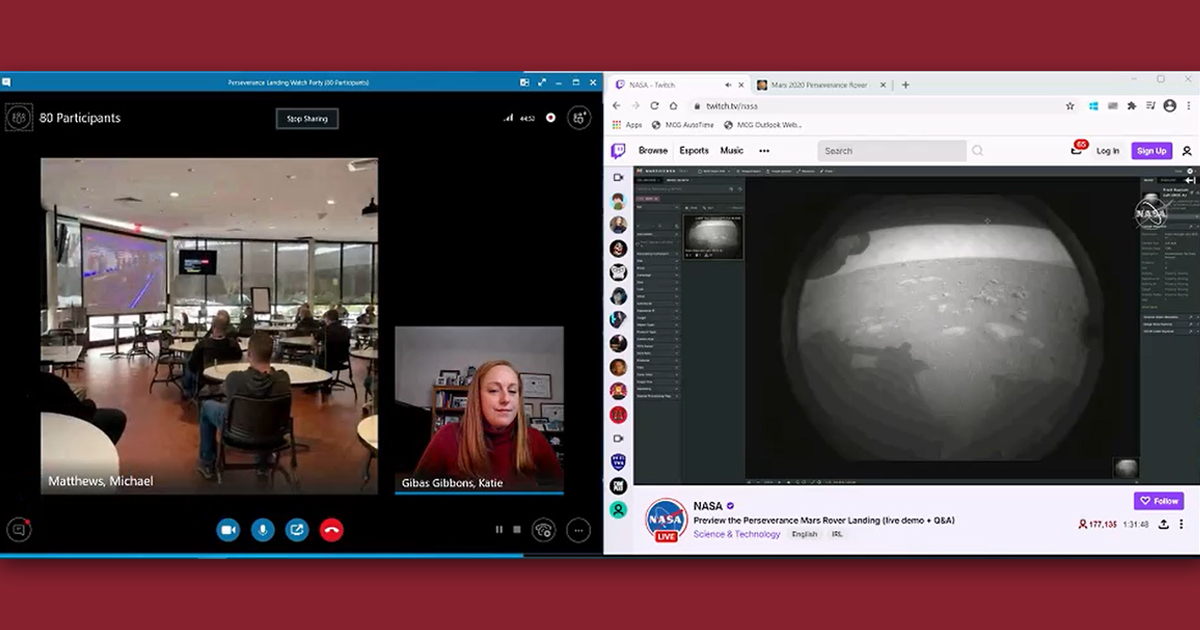Stop the Skype recording
This screenshot has height=630, width=1200.
point(517,530)
